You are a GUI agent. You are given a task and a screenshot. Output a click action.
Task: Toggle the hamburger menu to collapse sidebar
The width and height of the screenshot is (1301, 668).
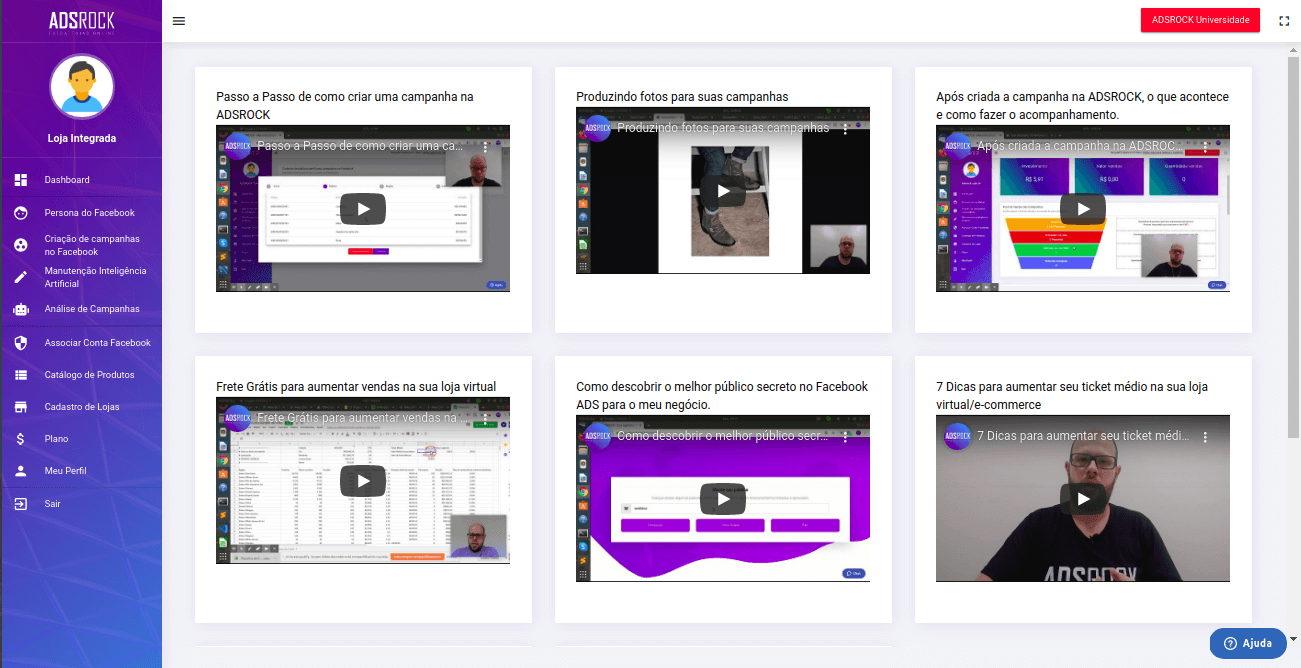179,21
